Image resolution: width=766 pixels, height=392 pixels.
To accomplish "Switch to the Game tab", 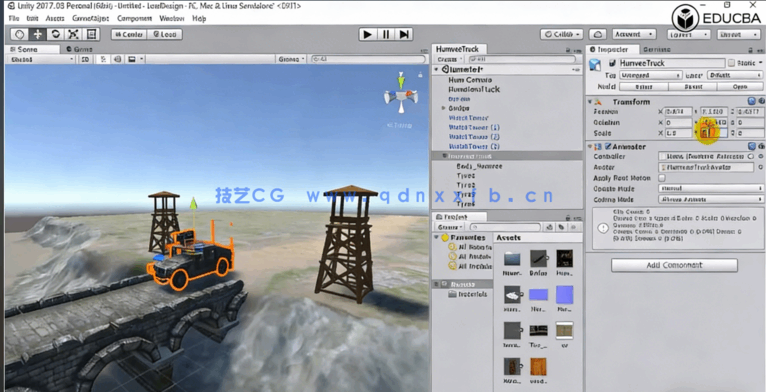I will (x=80, y=49).
